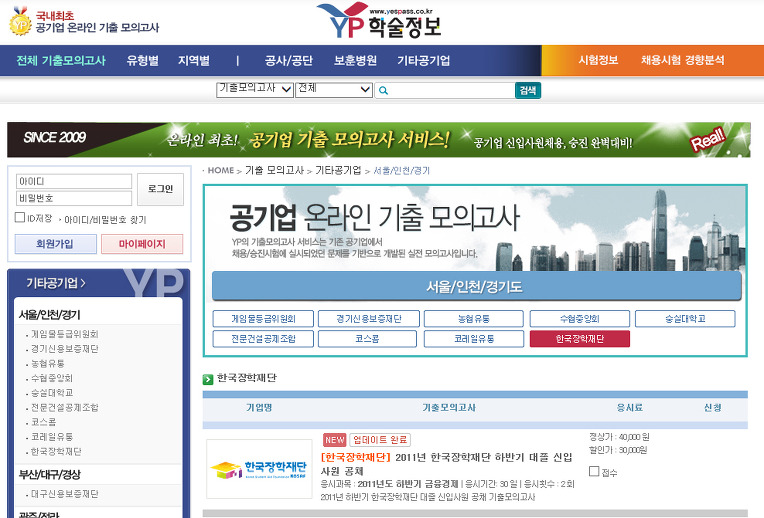Screen dimensions: 764x518
Task: Open the 공사/공단 menu item
Action: pos(288,60)
